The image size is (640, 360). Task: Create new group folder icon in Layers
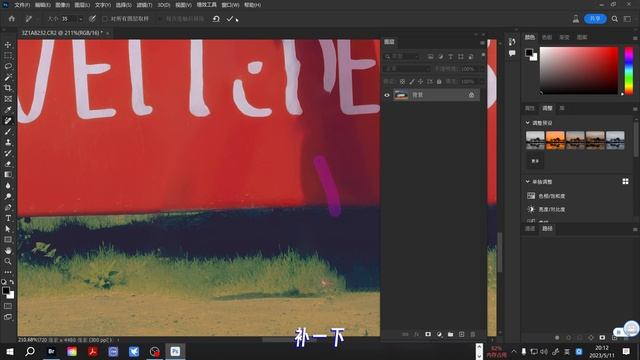click(450, 334)
